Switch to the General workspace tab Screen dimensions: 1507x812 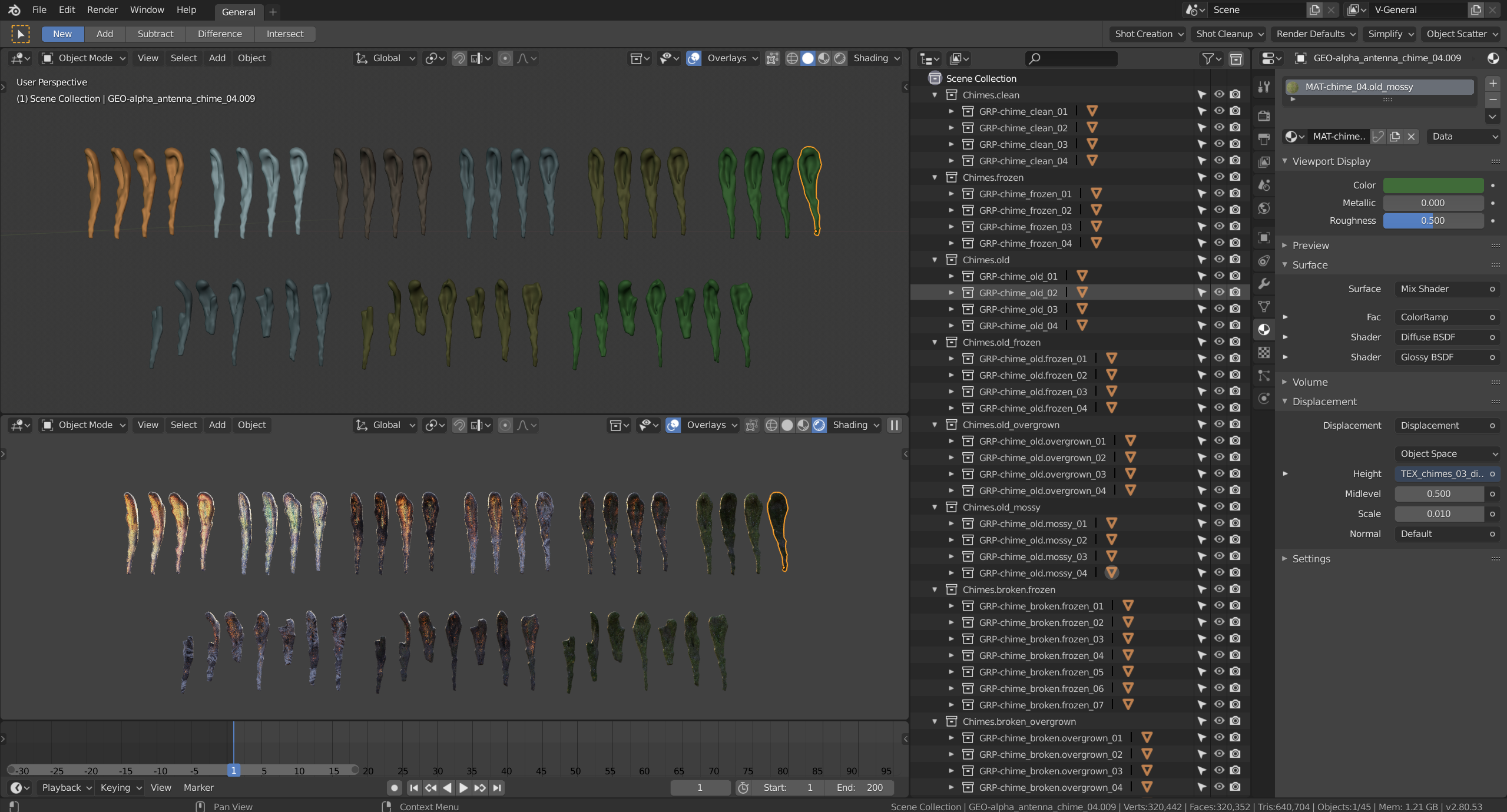point(239,12)
